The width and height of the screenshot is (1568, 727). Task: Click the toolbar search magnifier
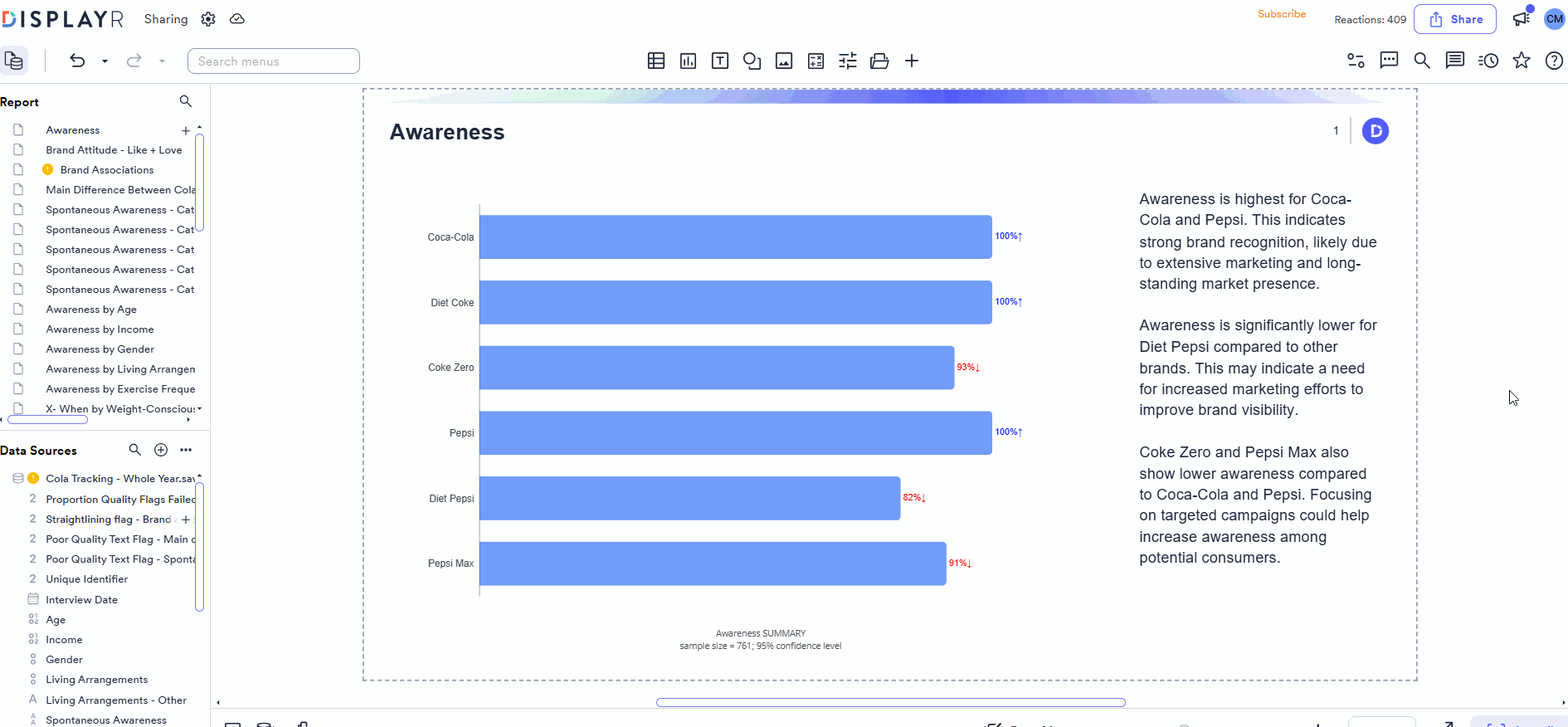coord(1422,61)
